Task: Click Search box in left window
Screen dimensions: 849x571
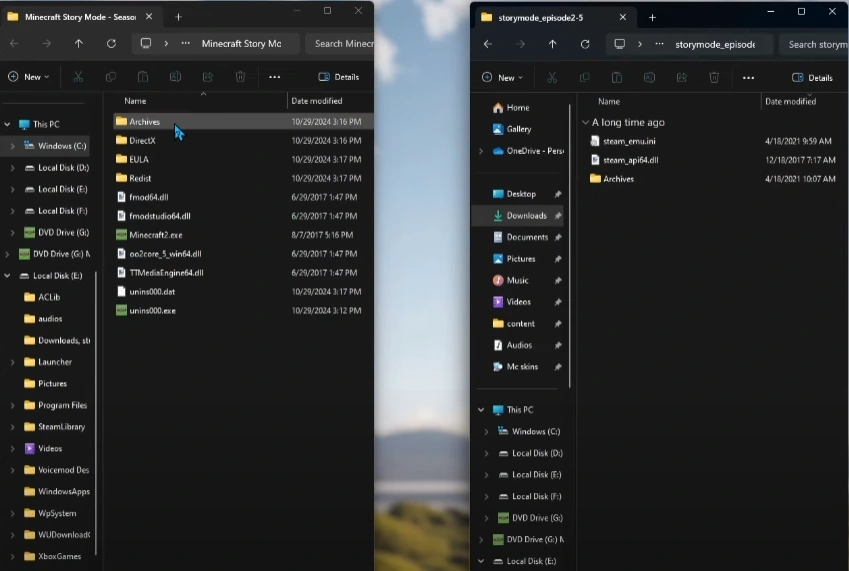Action: tap(340, 43)
